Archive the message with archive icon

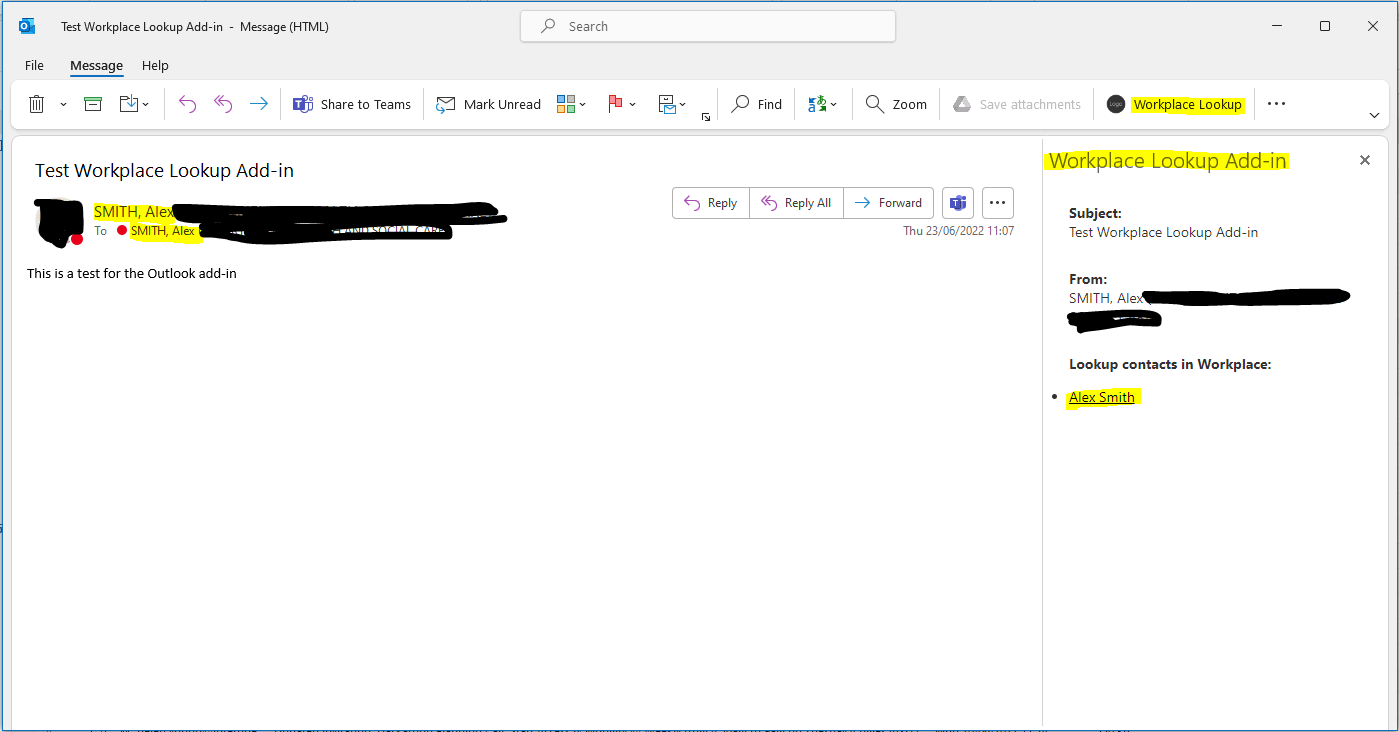point(93,104)
